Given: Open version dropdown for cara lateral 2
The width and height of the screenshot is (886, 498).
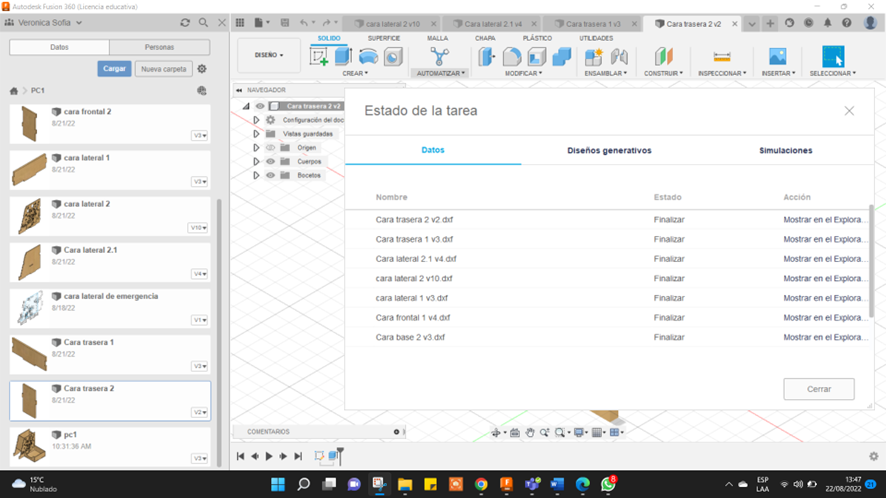Looking at the screenshot, I should pyautogui.click(x=198, y=228).
